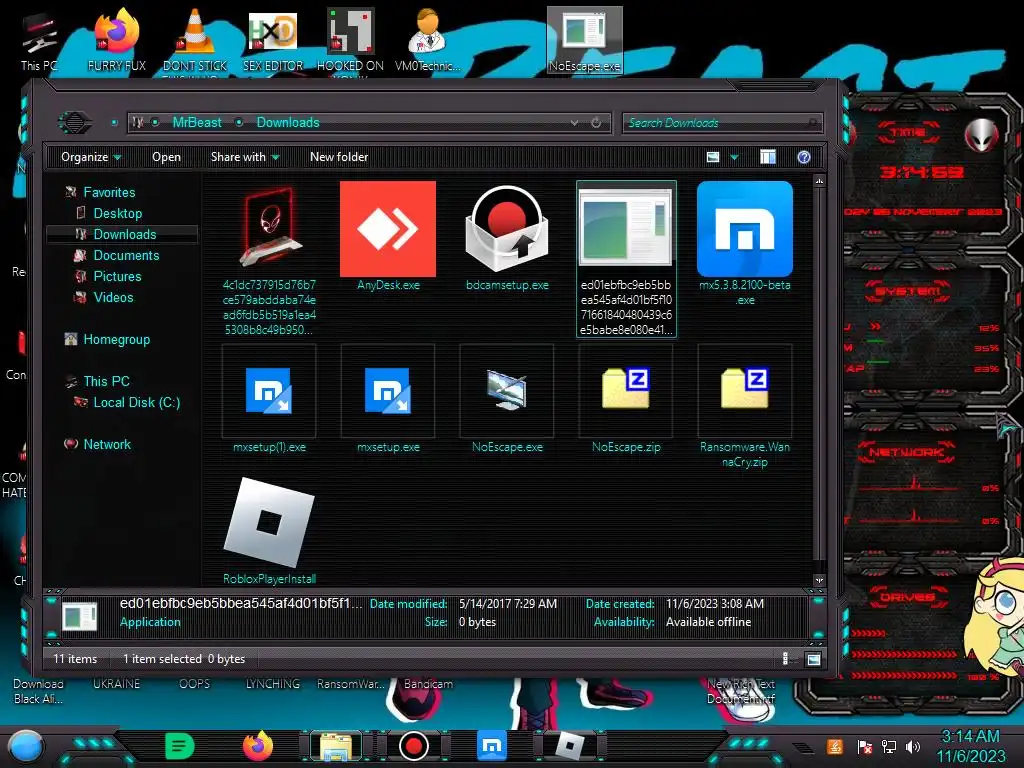Select the mxsetup(1).exe file icon
The image size is (1024, 768).
click(x=269, y=391)
